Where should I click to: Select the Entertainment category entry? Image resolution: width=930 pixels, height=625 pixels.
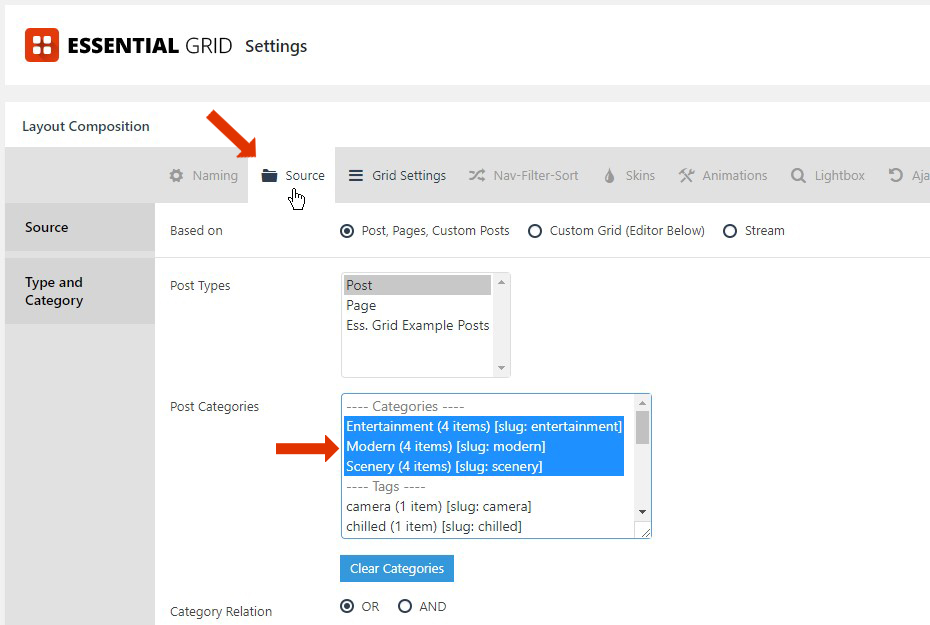(x=484, y=426)
